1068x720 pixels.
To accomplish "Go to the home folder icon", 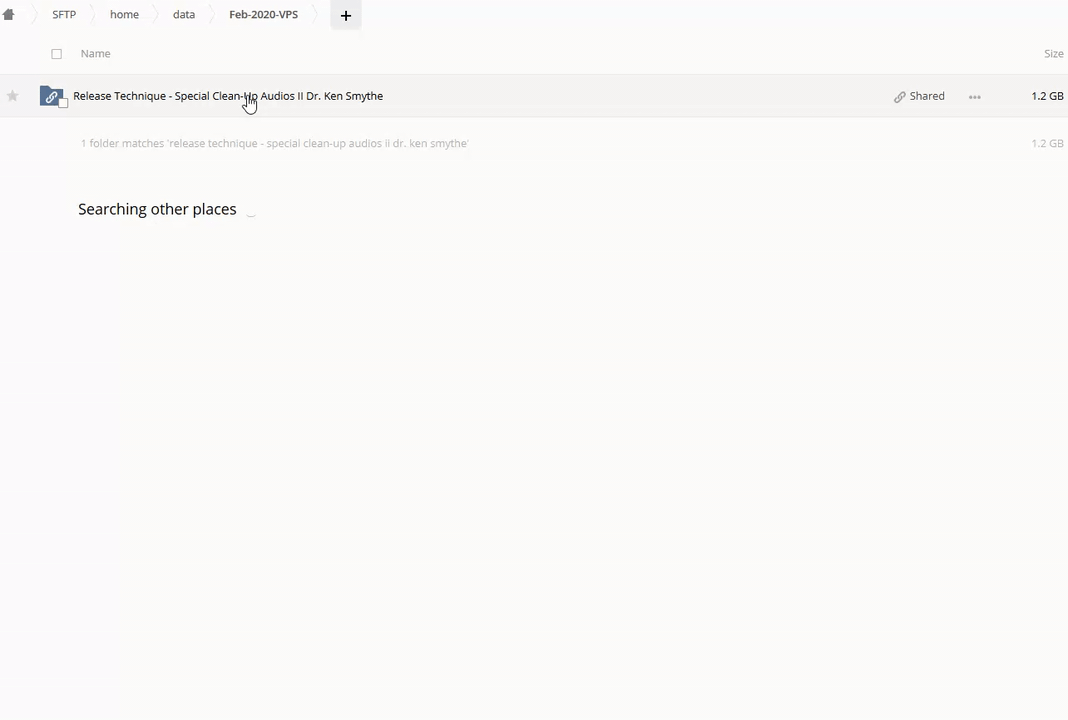I will tap(9, 15).
